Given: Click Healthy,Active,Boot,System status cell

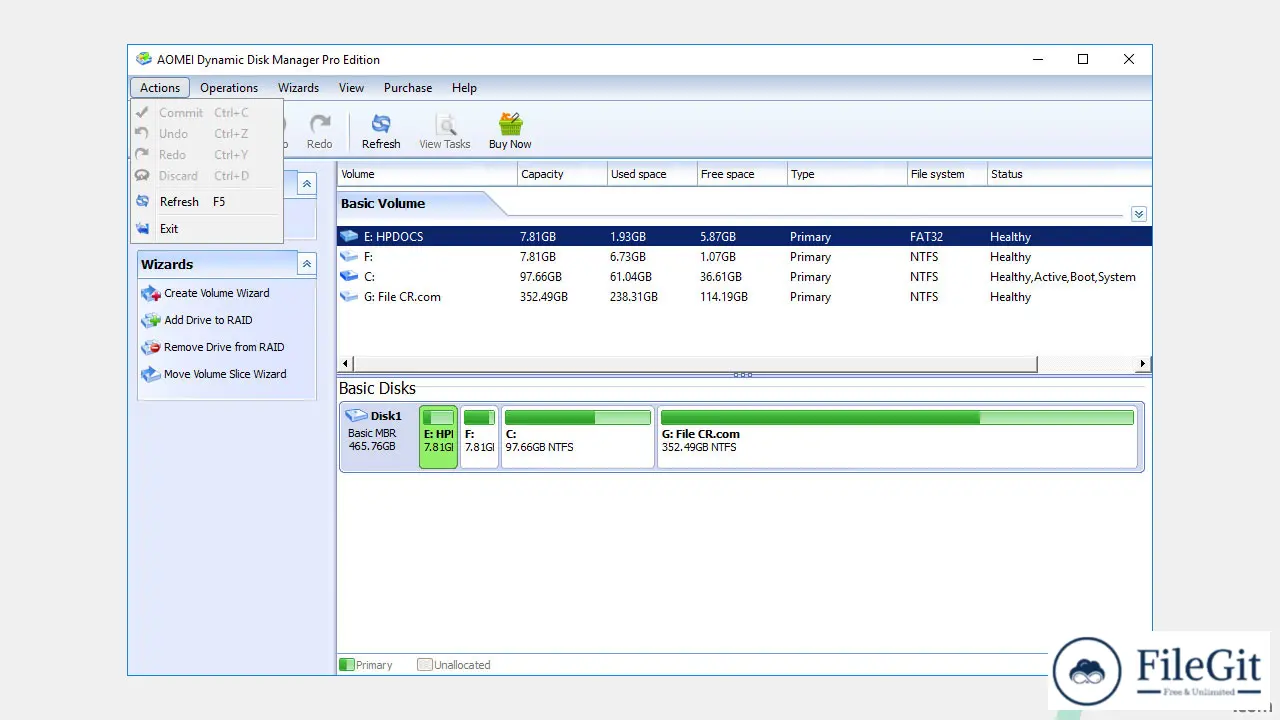Looking at the screenshot, I should coord(1063,277).
